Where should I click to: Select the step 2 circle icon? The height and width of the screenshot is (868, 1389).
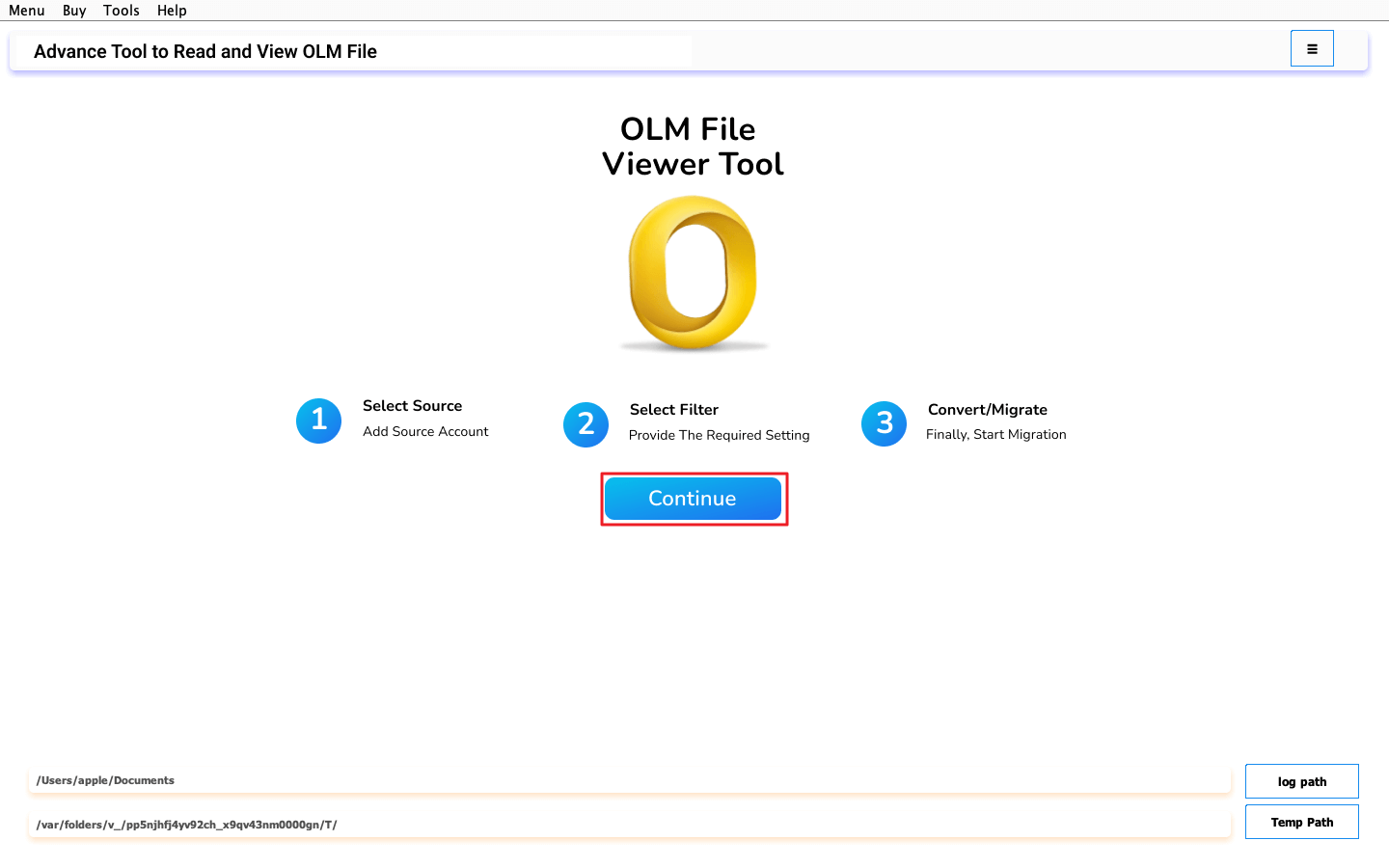coord(586,424)
